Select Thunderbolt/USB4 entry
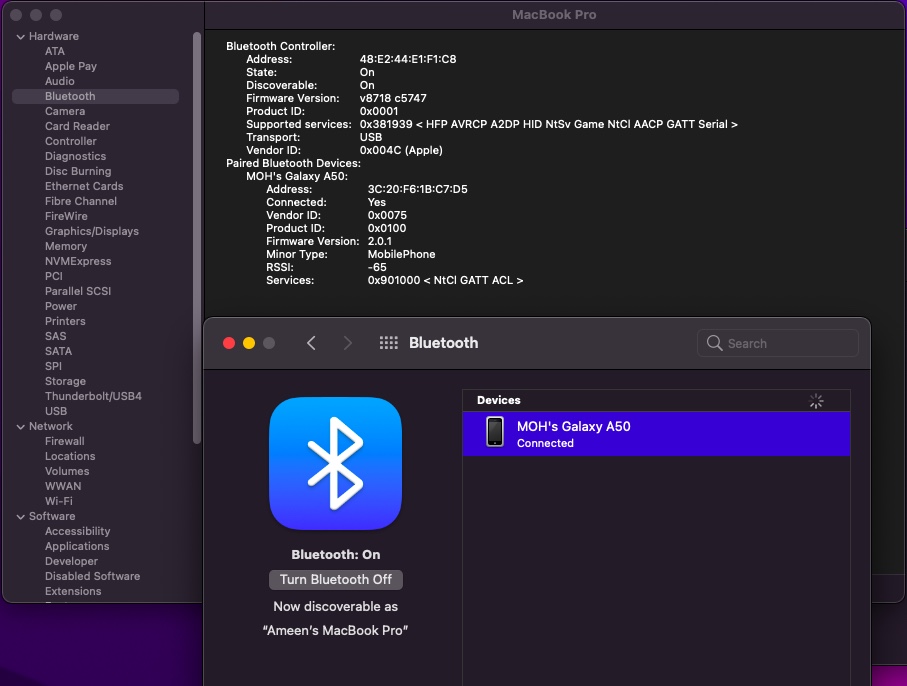This screenshot has height=686, width=907. tap(93, 397)
